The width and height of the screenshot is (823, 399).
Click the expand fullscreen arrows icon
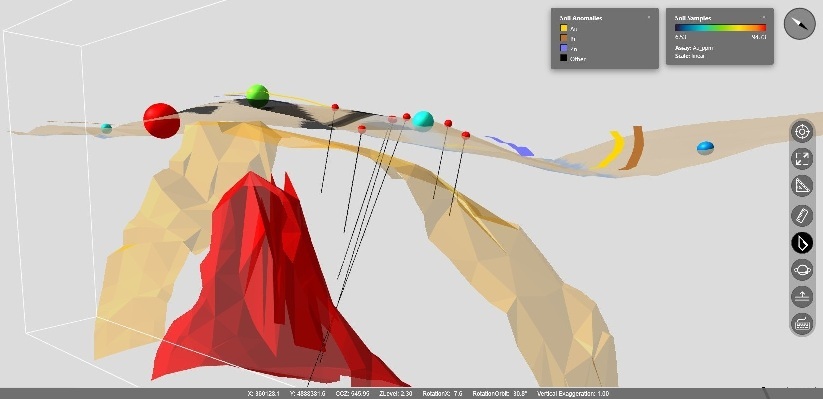pyautogui.click(x=802, y=159)
